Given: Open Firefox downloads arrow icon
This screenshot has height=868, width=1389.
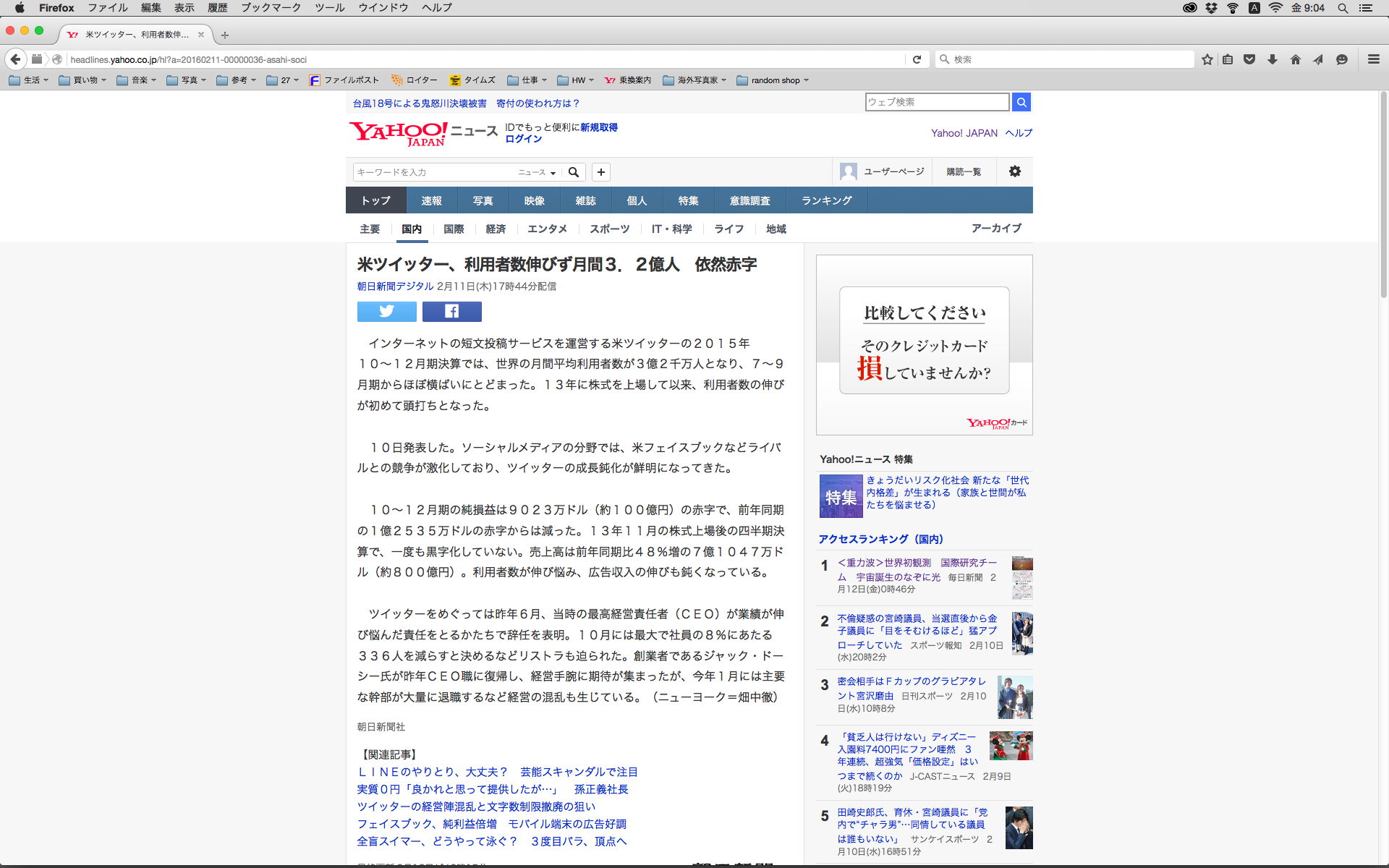Looking at the screenshot, I should click(x=1273, y=59).
